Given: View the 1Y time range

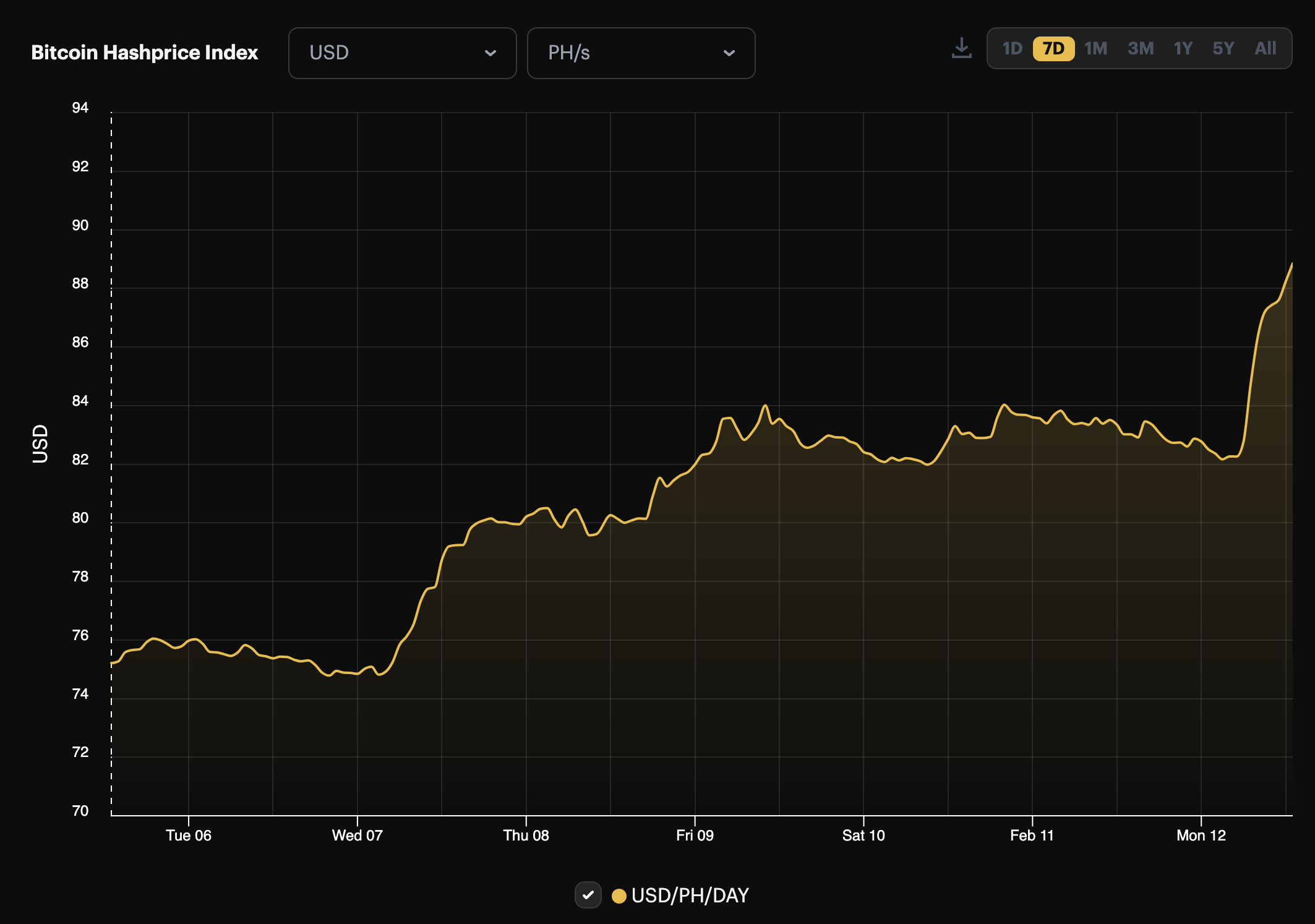Looking at the screenshot, I should (1183, 48).
